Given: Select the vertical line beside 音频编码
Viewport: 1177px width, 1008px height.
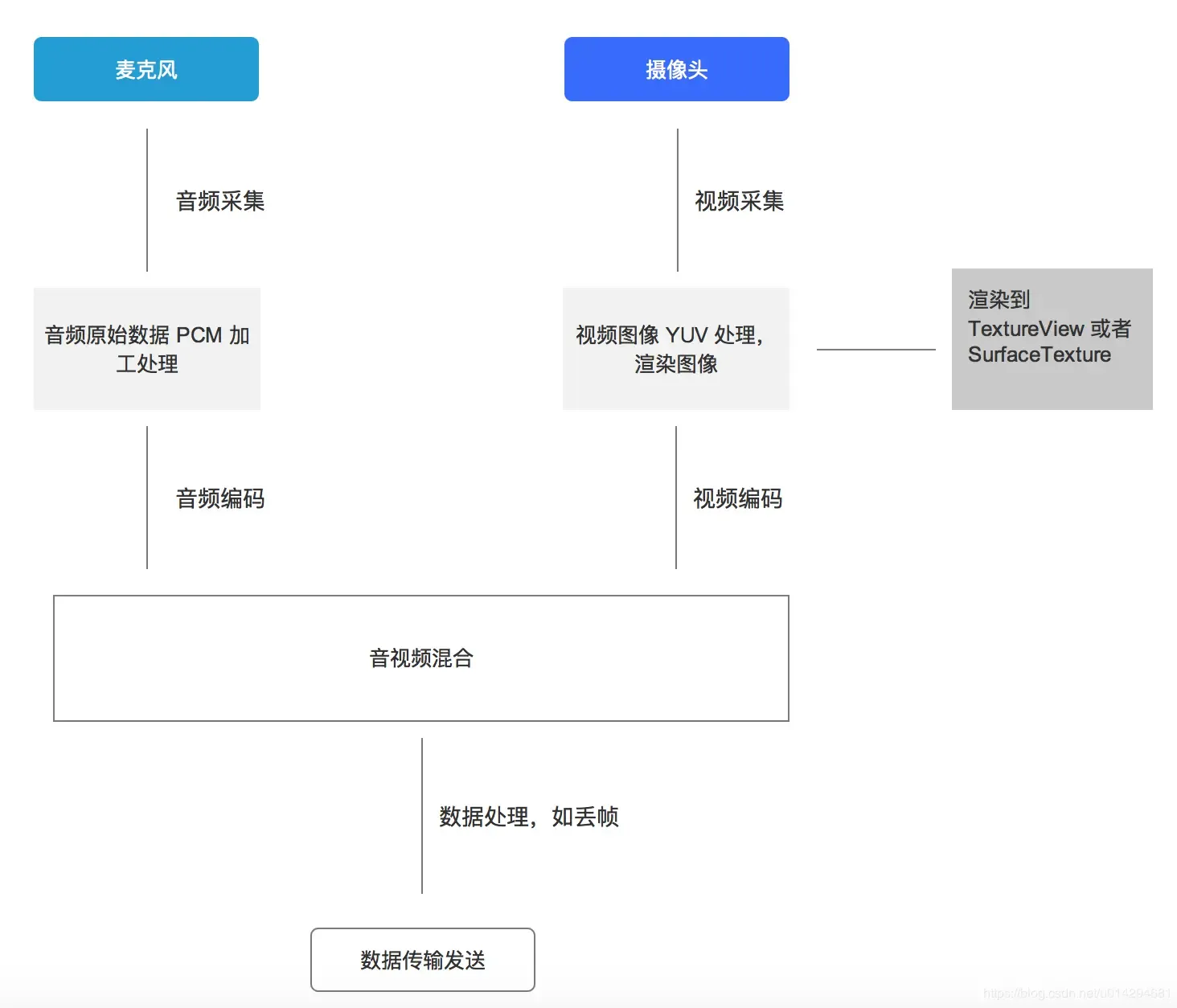Looking at the screenshot, I should click(147, 497).
